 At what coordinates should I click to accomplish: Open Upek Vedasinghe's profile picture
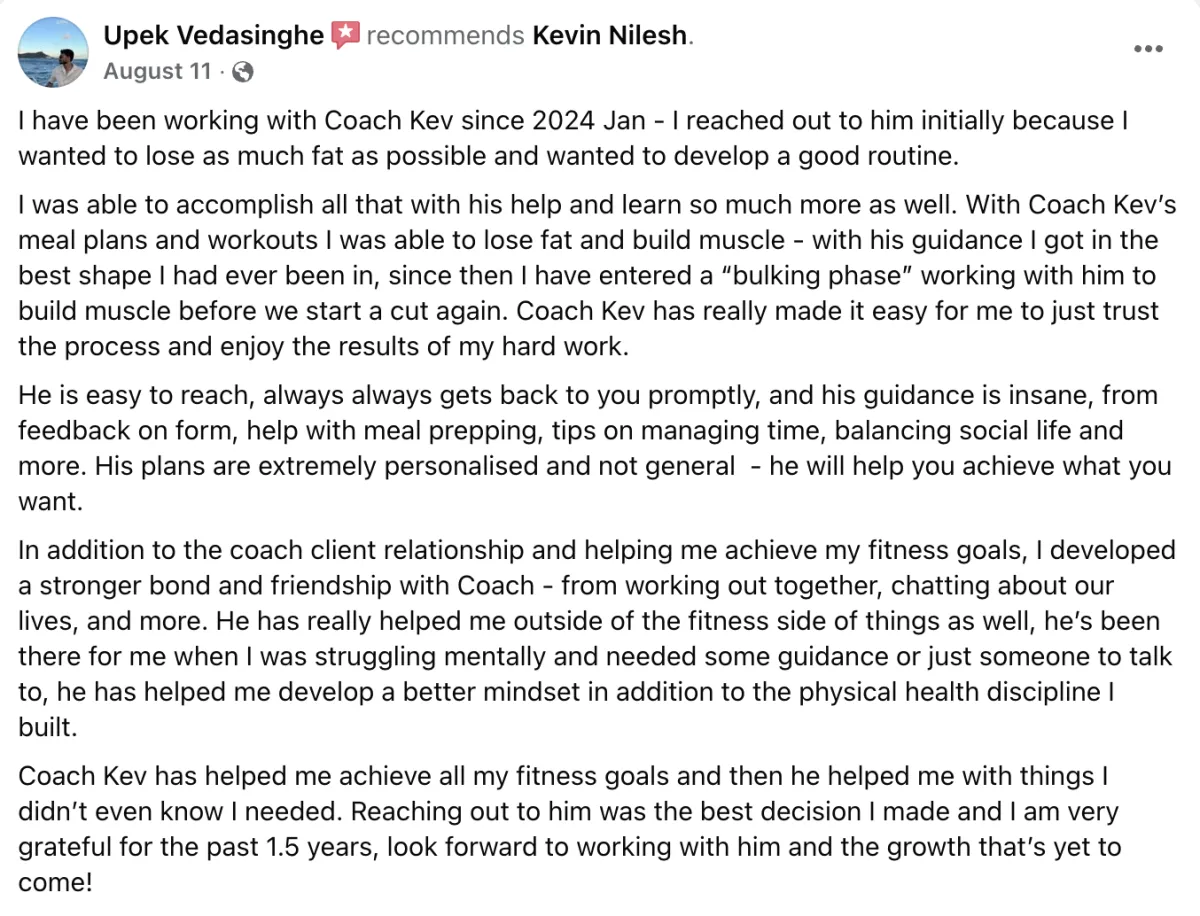coord(52,52)
